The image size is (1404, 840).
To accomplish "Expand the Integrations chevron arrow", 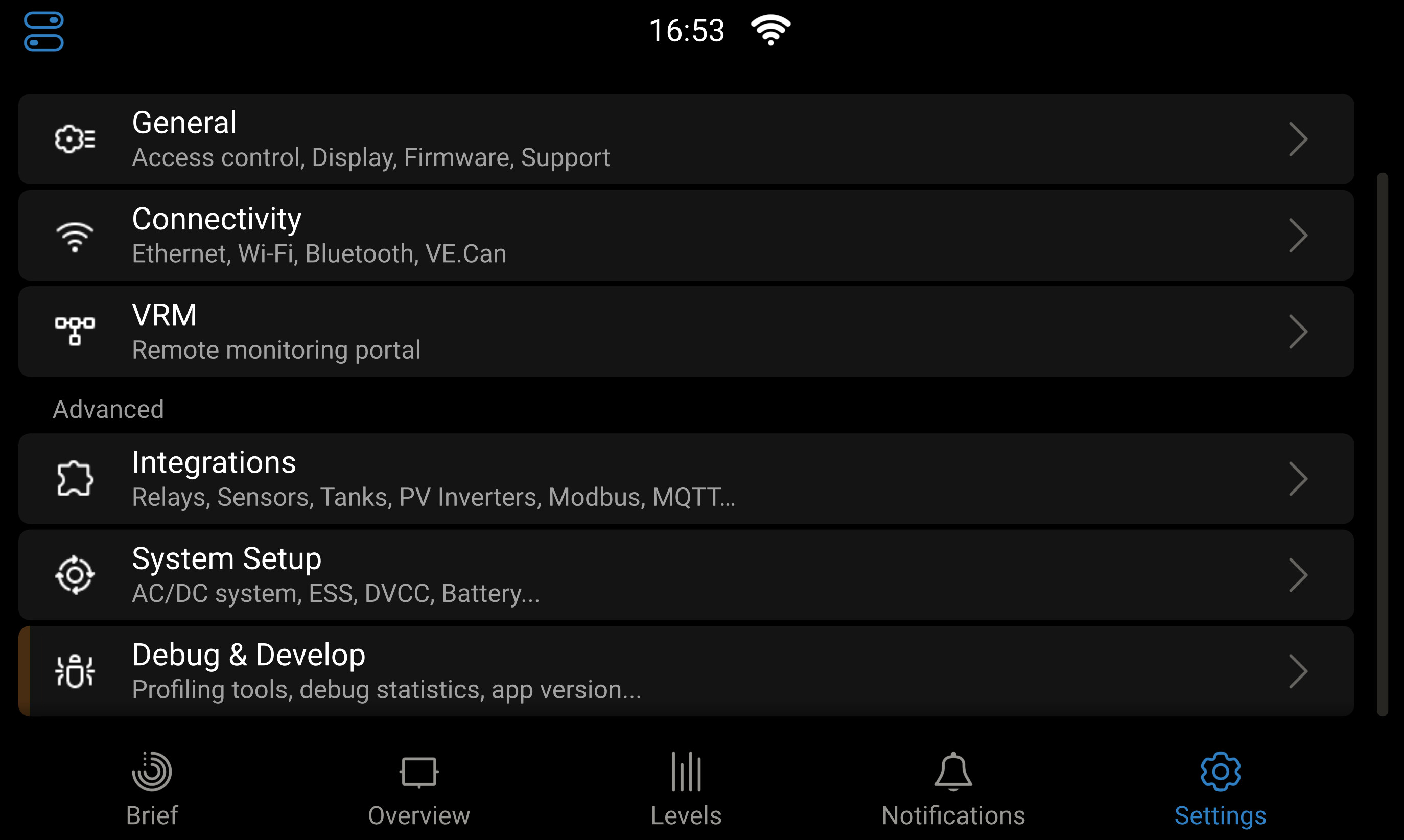I will tap(1298, 479).
